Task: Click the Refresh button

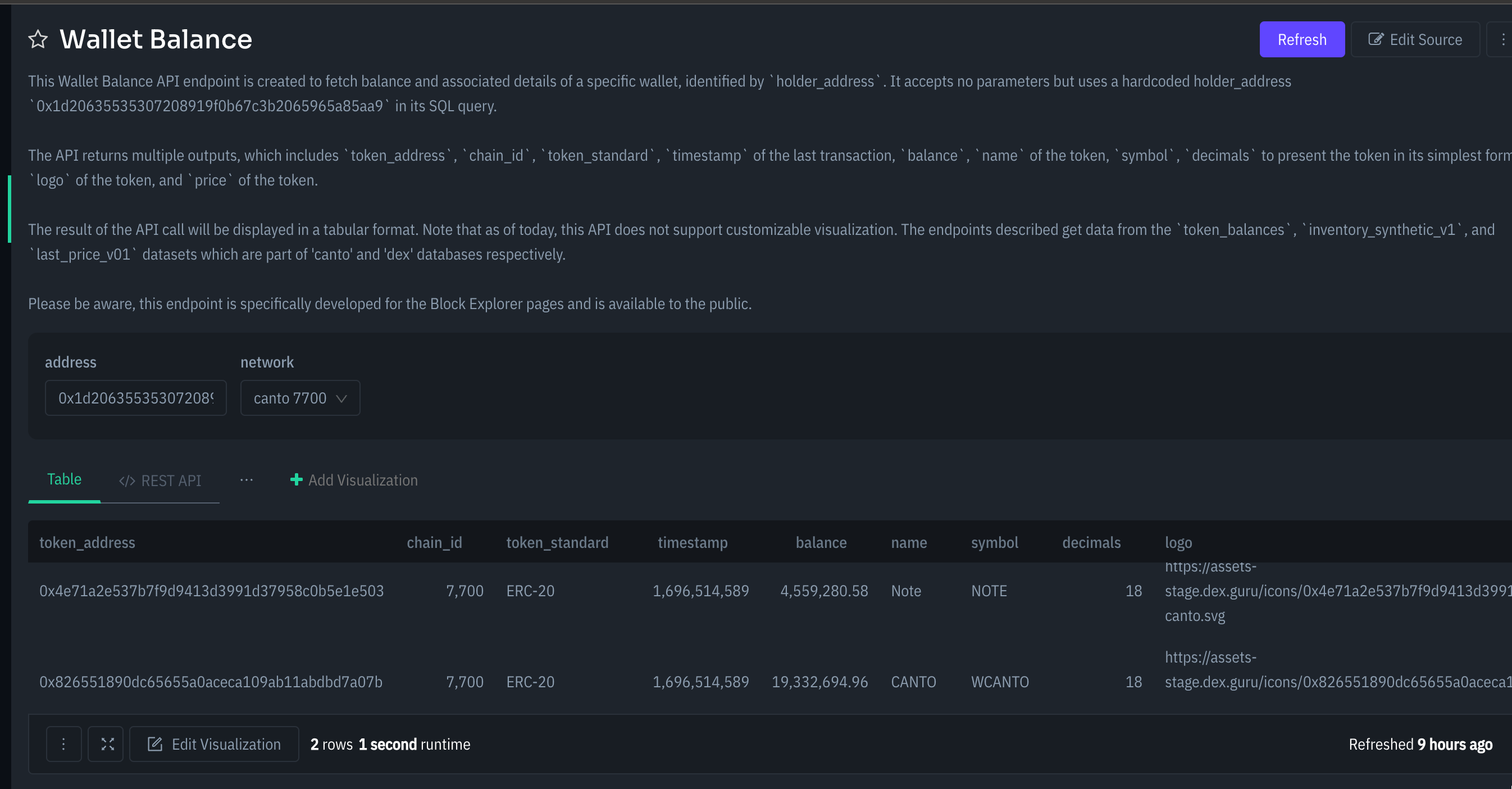Action: [x=1302, y=39]
